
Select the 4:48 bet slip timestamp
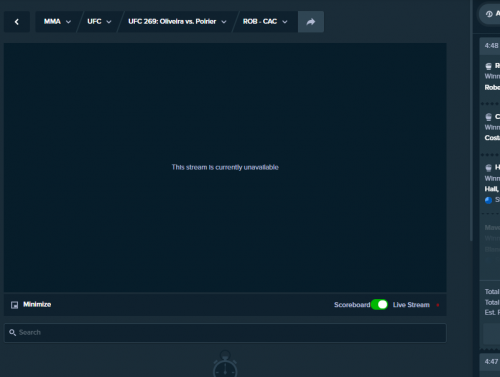(491, 46)
